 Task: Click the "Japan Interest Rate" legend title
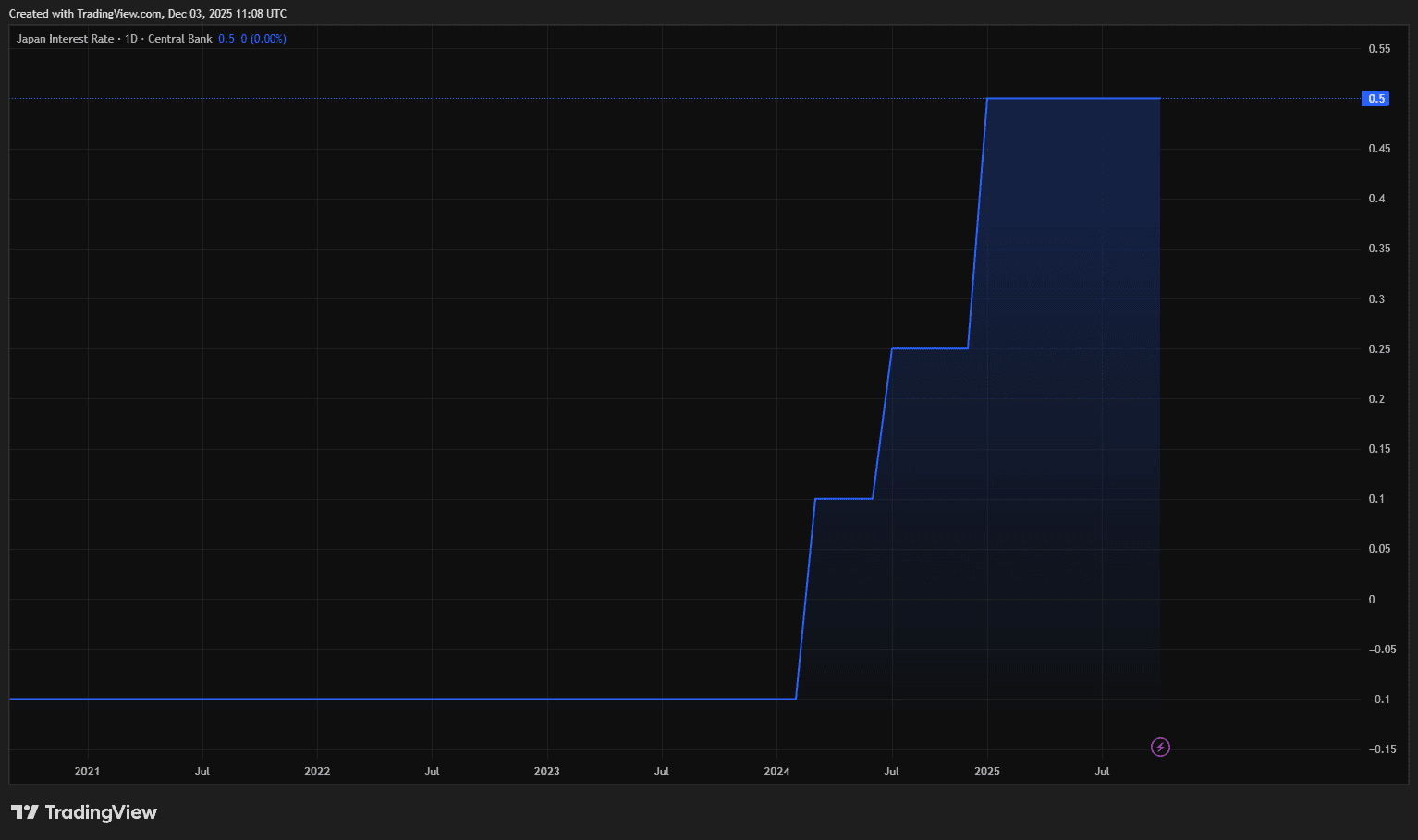point(65,39)
